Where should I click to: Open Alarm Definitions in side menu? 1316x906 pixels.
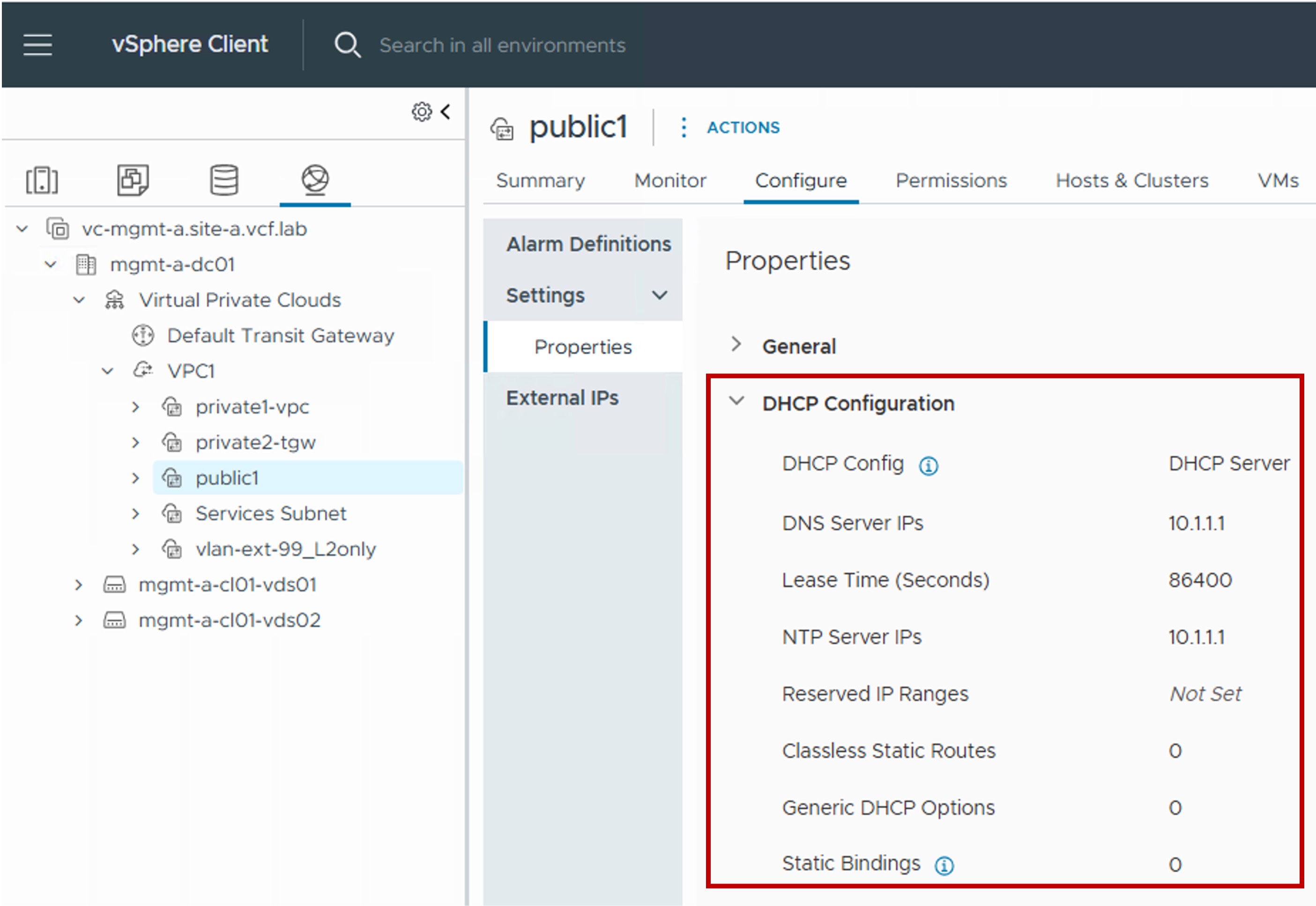(589, 244)
